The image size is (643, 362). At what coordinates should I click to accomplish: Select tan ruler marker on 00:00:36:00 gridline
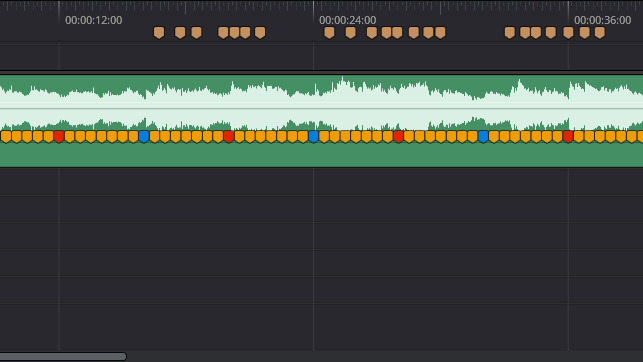pyautogui.click(x=568, y=33)
